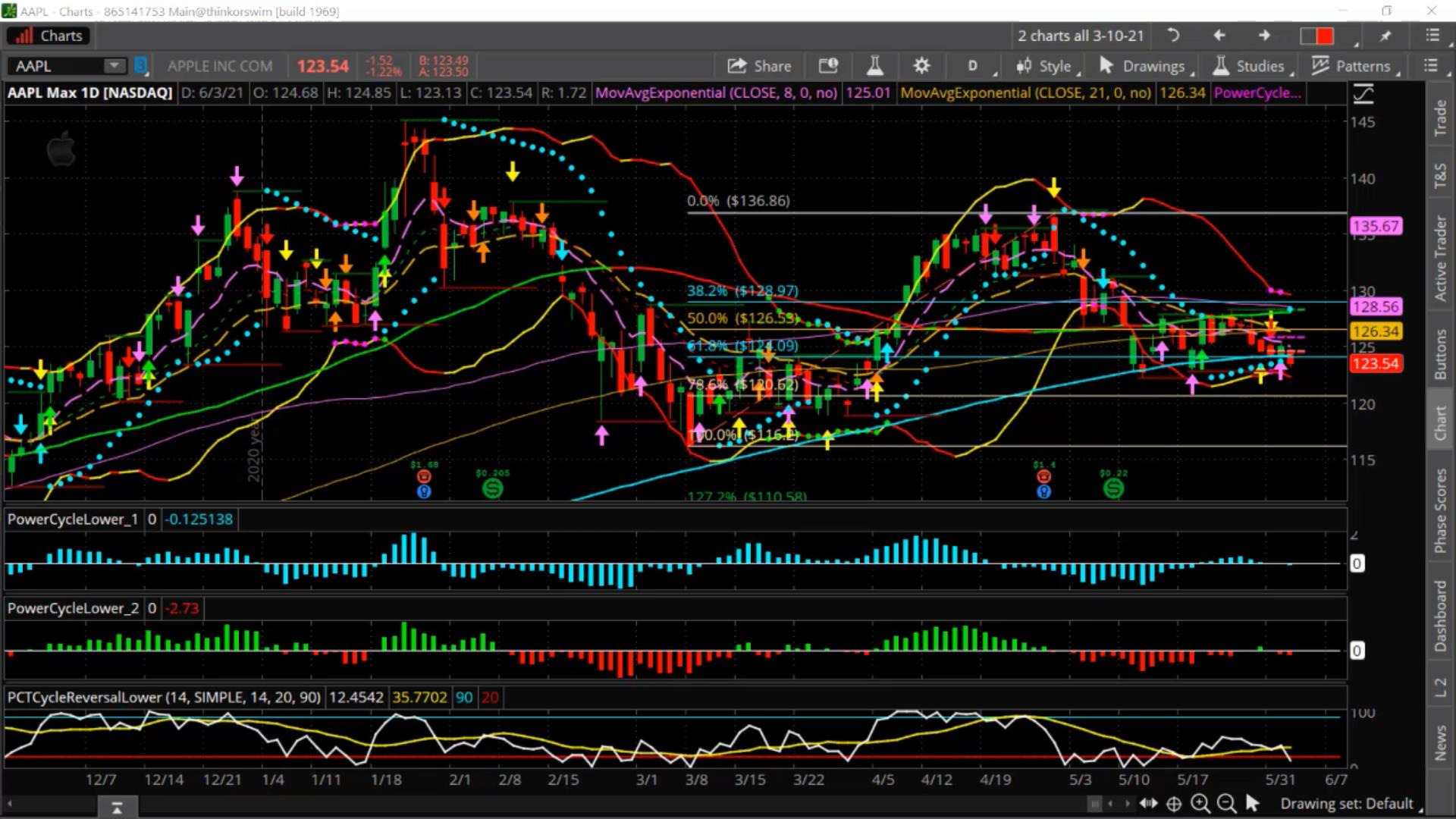This screenshot has height=819, width=1456.
Task: Open the Studies dropdown
Action: click(1251, 66)
